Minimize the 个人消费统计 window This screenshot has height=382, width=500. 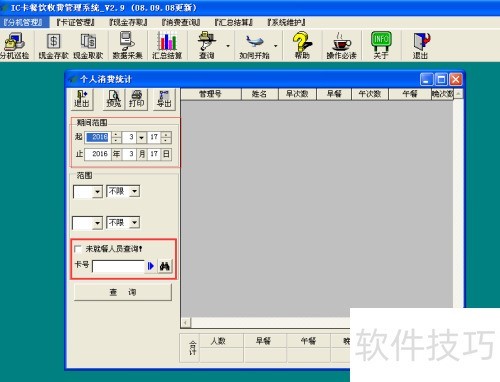click(x=426, y=79)
